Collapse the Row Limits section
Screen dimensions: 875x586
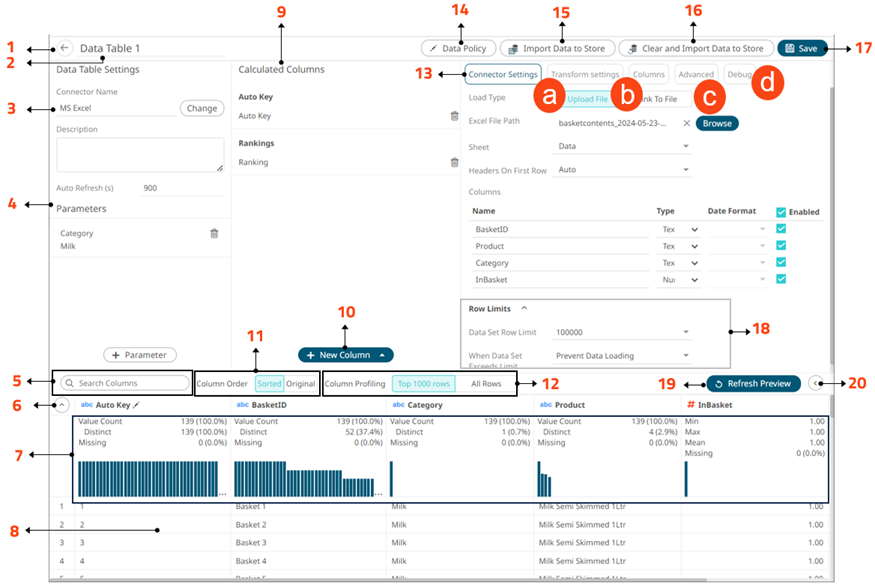pyautogui.click(x=524, y=307)
